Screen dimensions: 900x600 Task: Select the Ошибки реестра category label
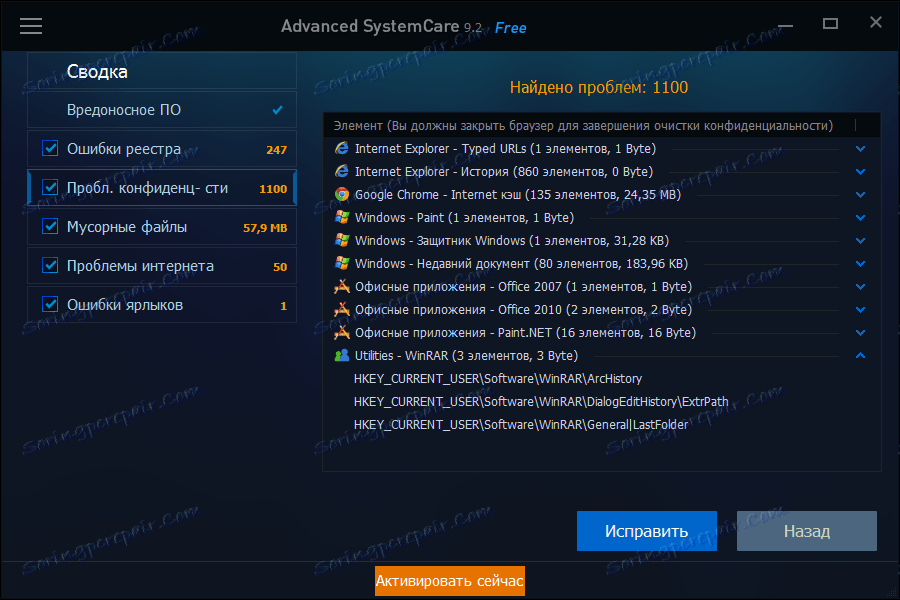tap(124, 149)
